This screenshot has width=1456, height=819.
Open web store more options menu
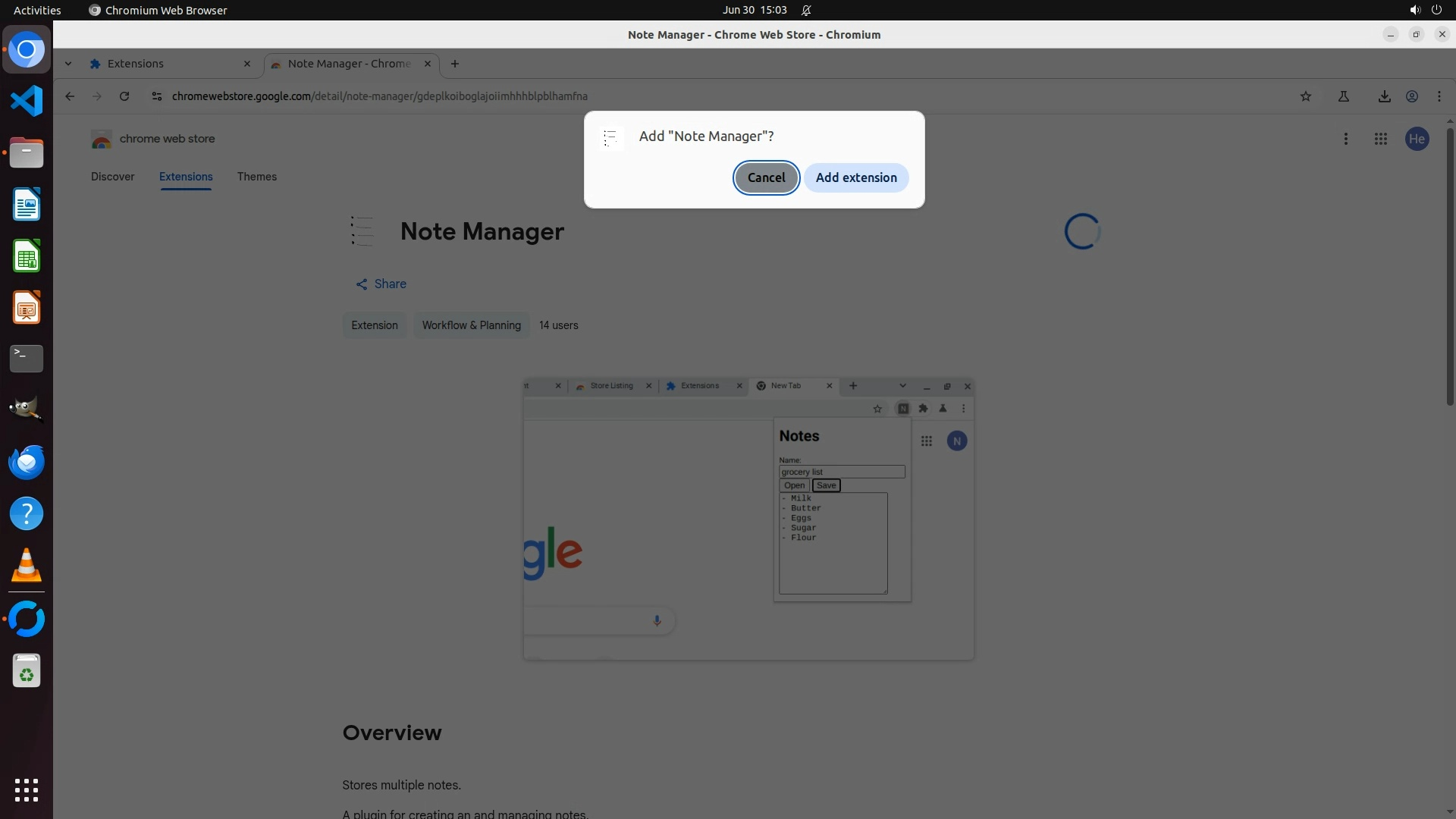[x=1345, y=139]
